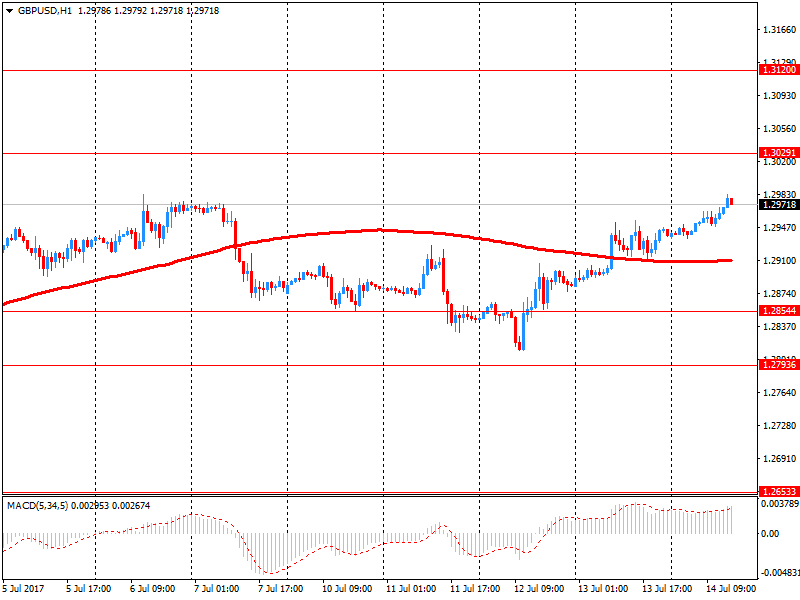Viewport: 800px width, 600px height.
Task: Click the 1.29470 price scale value
Action: click(779, 228)
